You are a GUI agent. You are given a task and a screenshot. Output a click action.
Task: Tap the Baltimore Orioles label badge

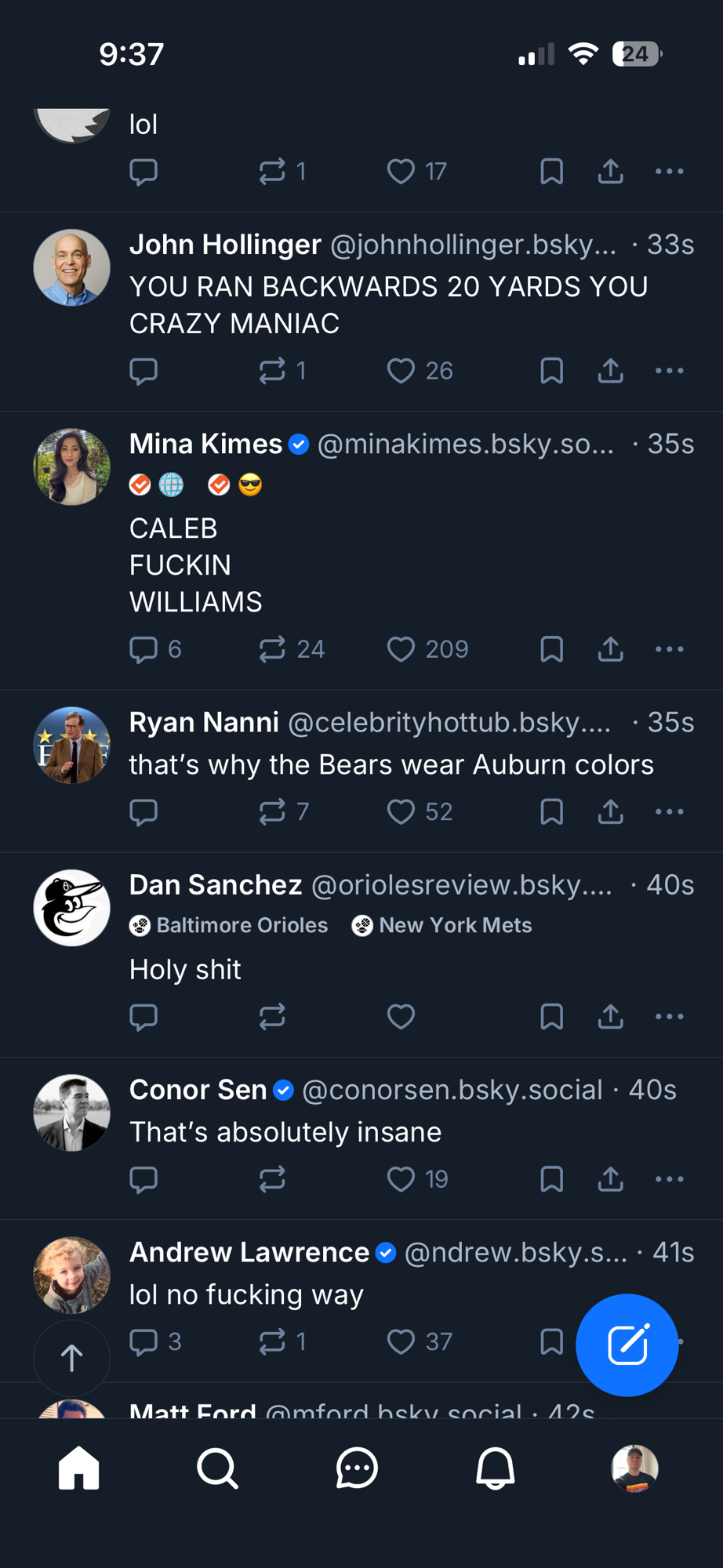pos(229,925)
